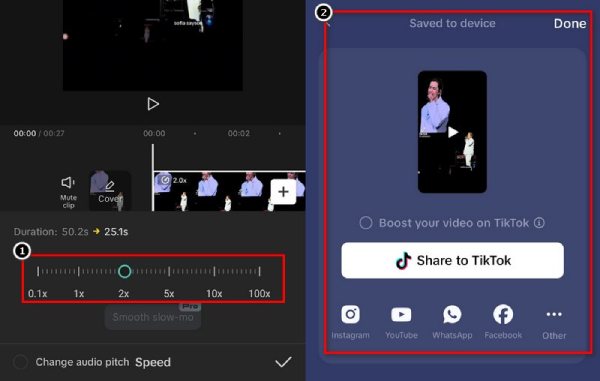Screen dimensions: 600x381
Task: Play the video preview in the editor
Action: (x=153, y=104)
